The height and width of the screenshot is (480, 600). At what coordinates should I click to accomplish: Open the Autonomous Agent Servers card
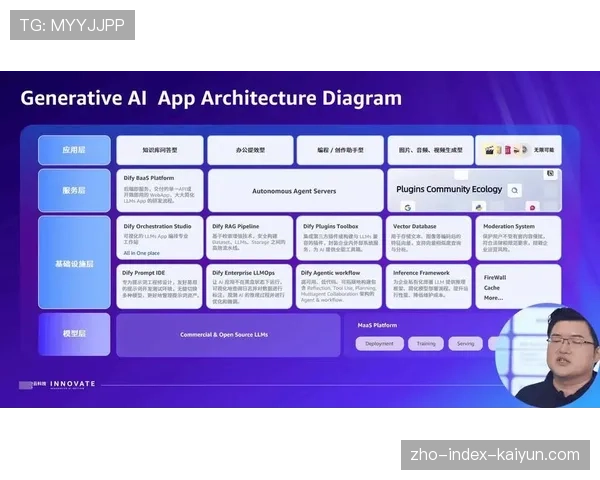click(x=295, y=190)
